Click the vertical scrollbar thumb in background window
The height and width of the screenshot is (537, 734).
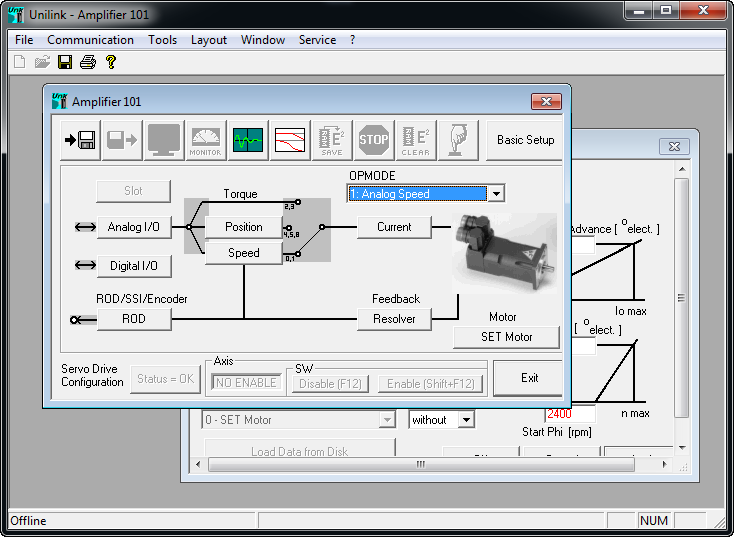pyautogui.click(x=682, y=298)
